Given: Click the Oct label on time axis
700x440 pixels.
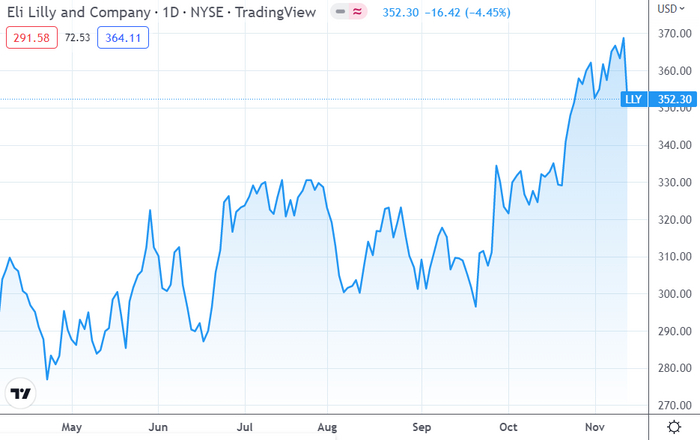Looking at the screenshot, I should pyautogui.click(x=508, y=427).
